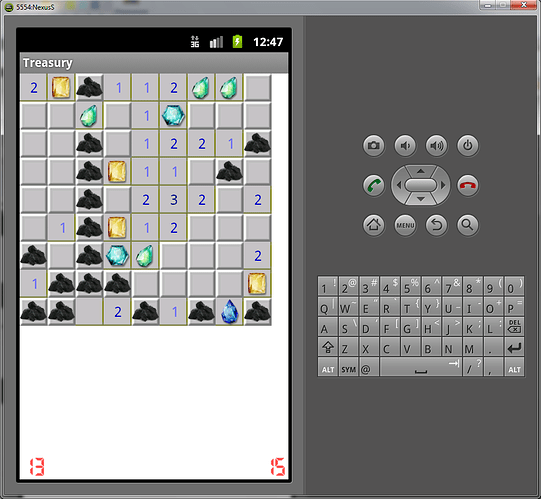
Task: Raise volume with the volume up button
Action: pos(436,146)
